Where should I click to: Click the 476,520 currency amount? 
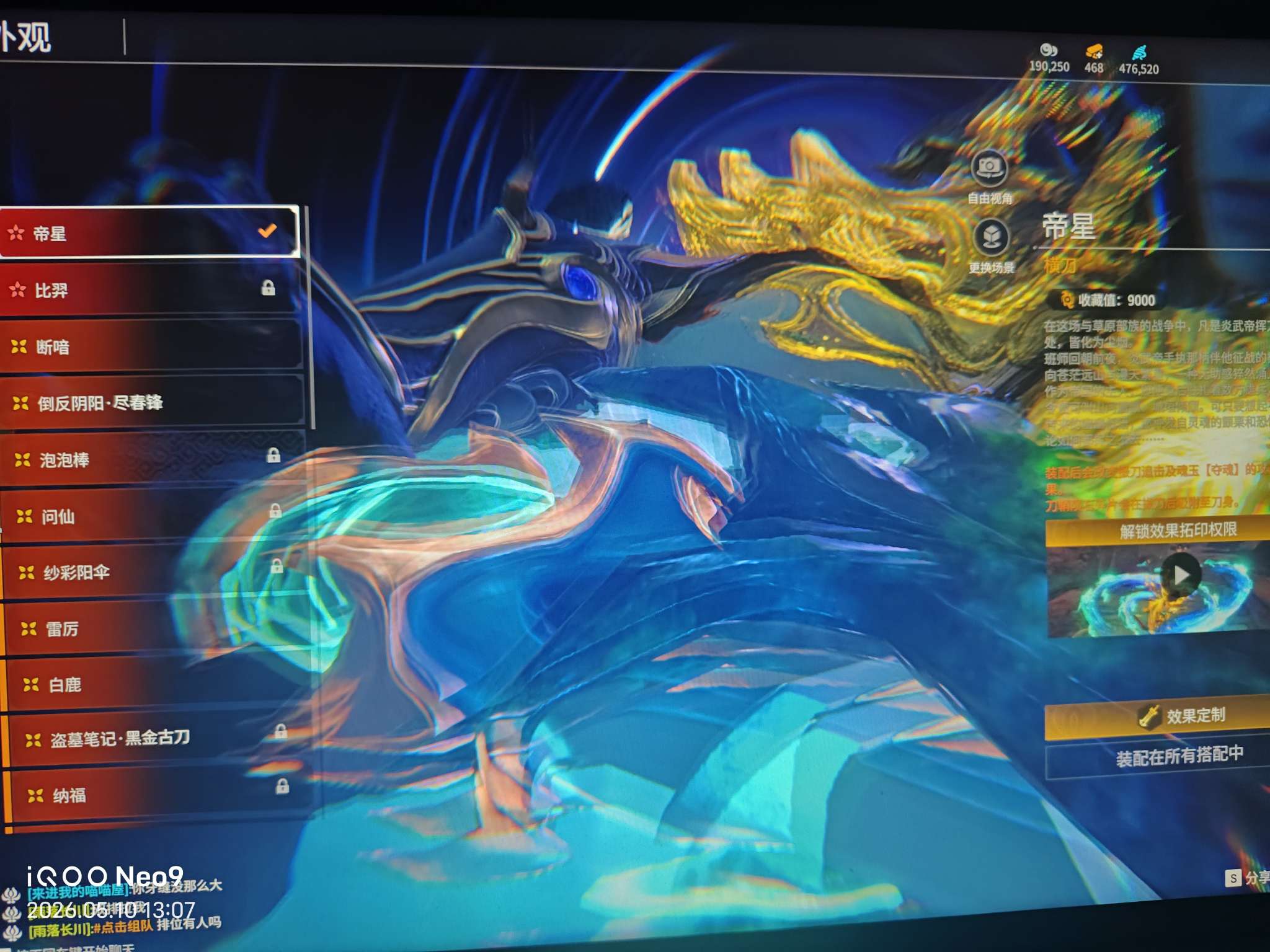1139,69
